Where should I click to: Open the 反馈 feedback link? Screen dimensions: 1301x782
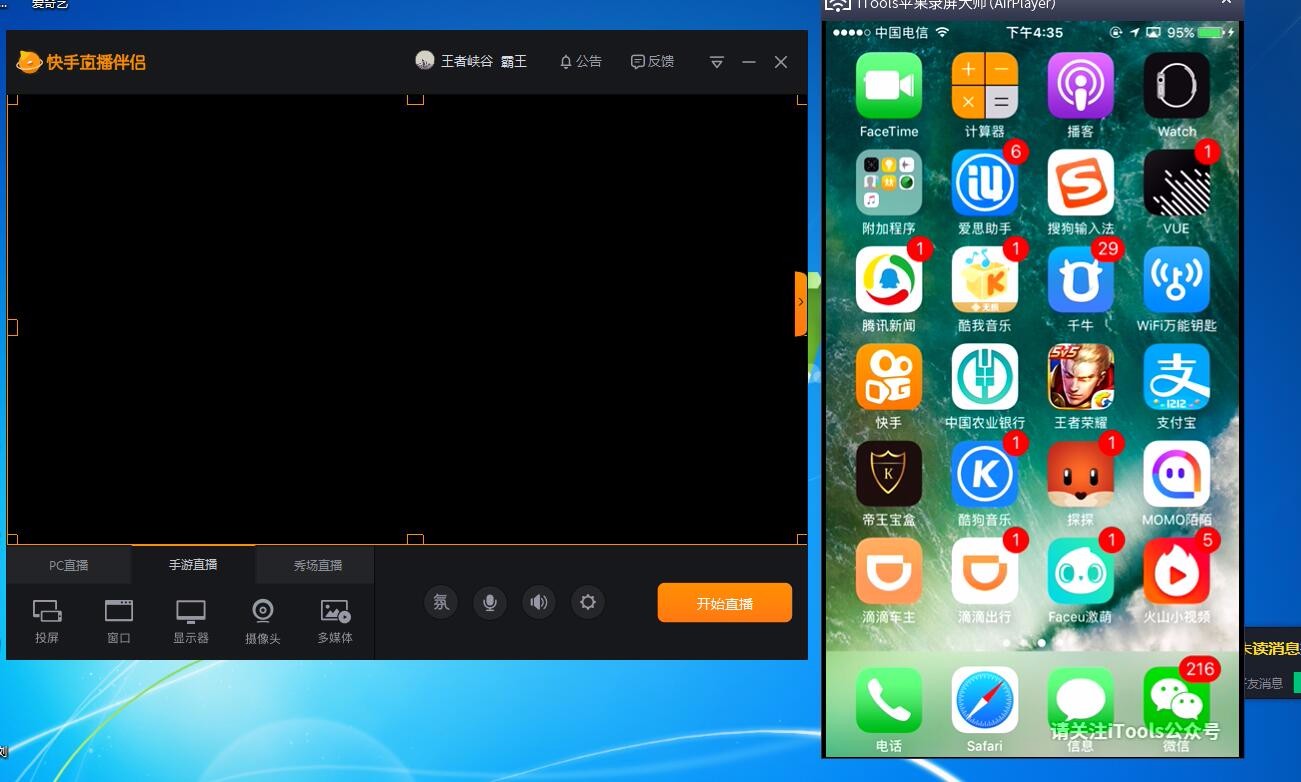(x=652, y=62)
